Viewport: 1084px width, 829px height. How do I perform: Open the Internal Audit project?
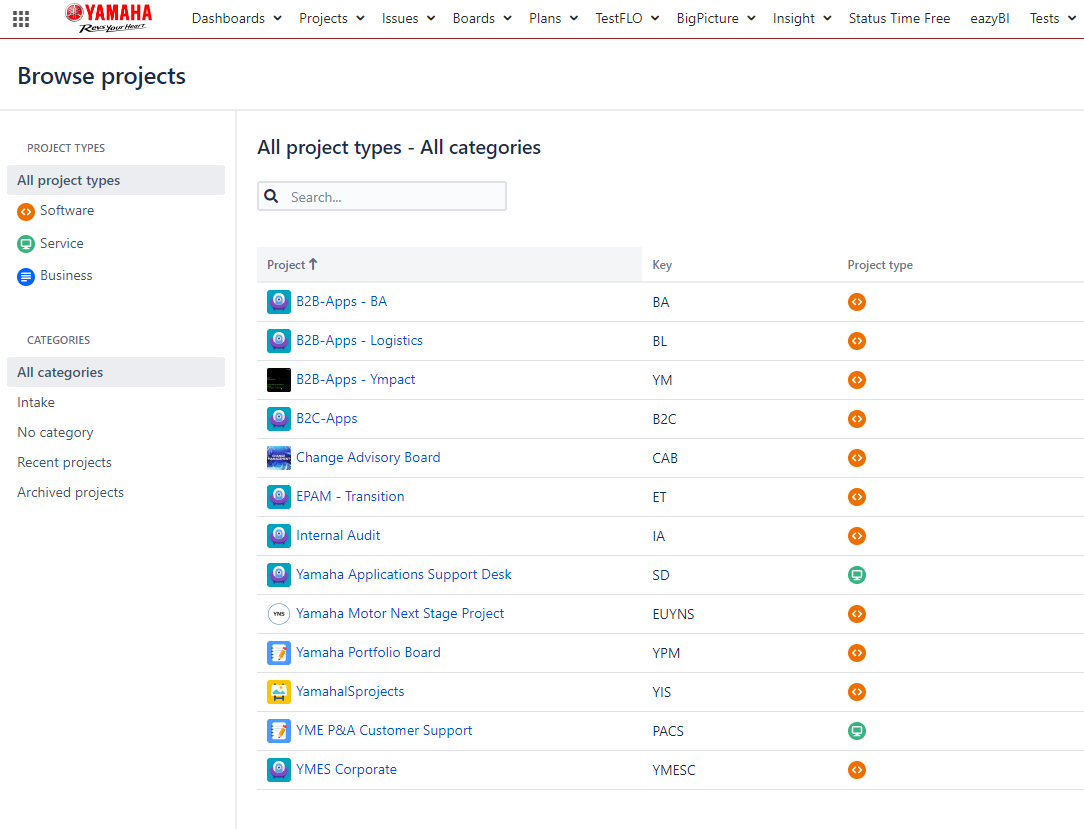(x=338, y=536)
